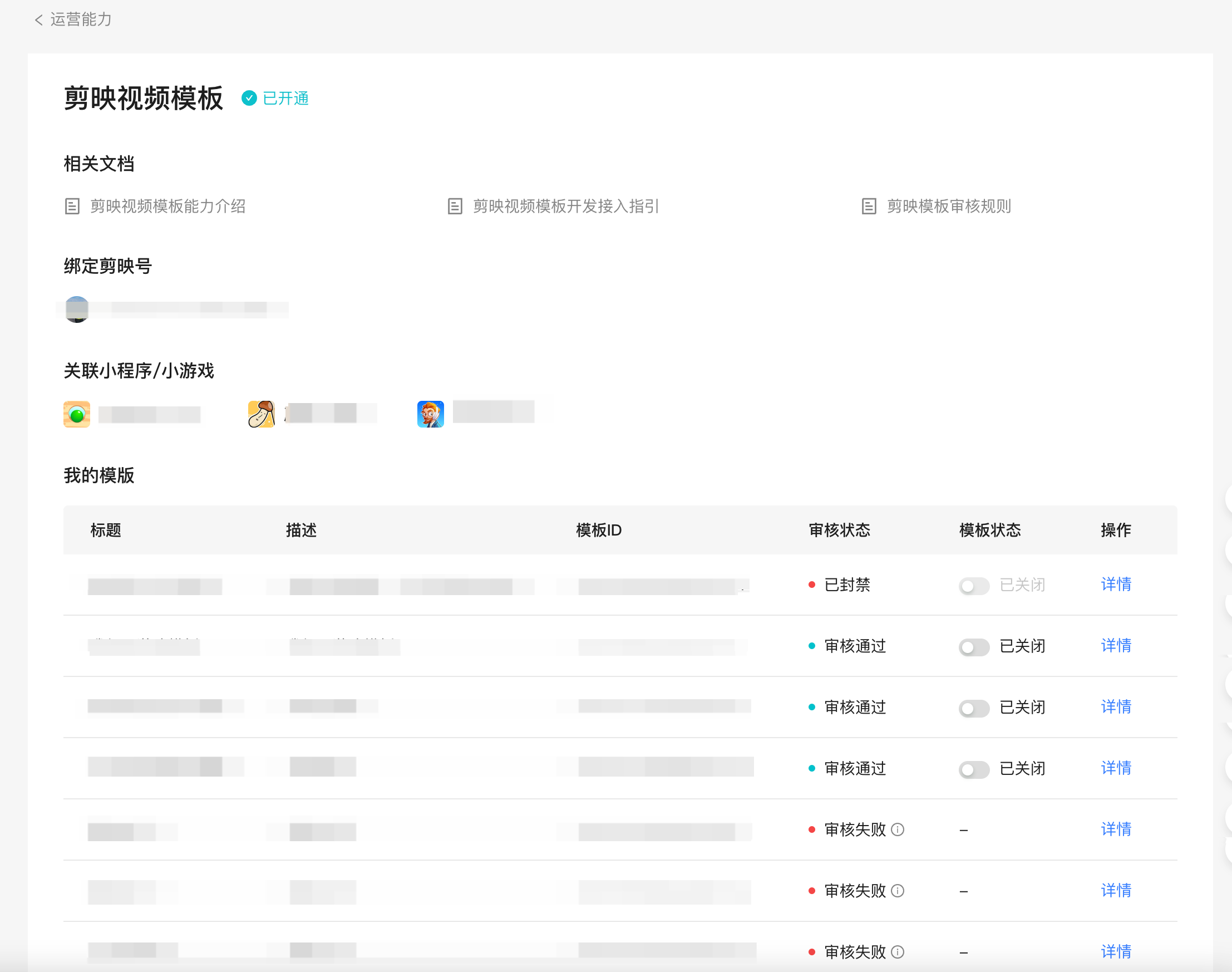Open 详情 for the second 审核通过 template
This screenshot has height=972, width=1232.
1116,707
